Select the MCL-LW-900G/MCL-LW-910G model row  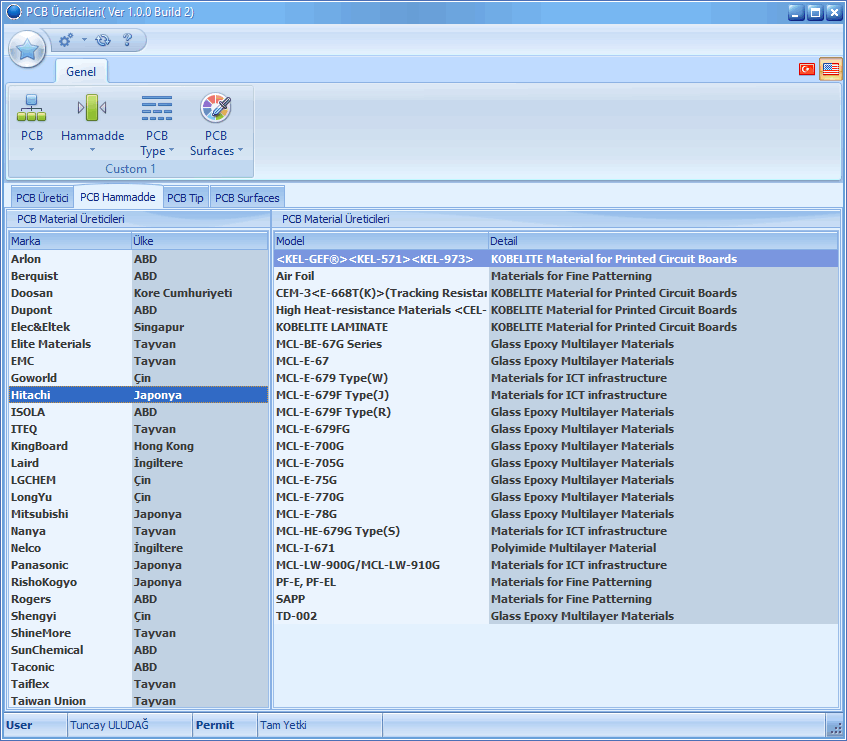click(556, 565)
